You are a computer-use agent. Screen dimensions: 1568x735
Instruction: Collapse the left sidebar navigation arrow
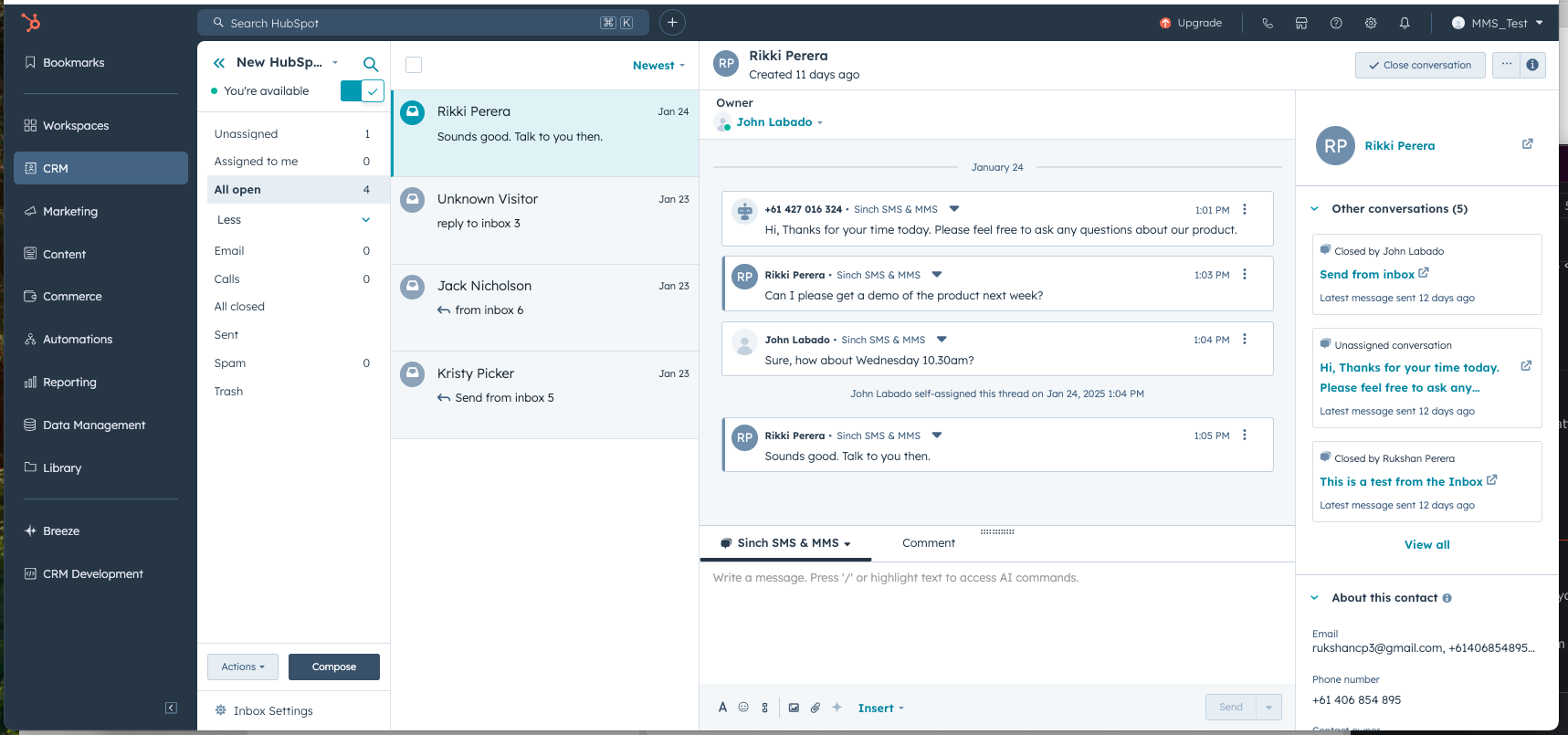171,708
